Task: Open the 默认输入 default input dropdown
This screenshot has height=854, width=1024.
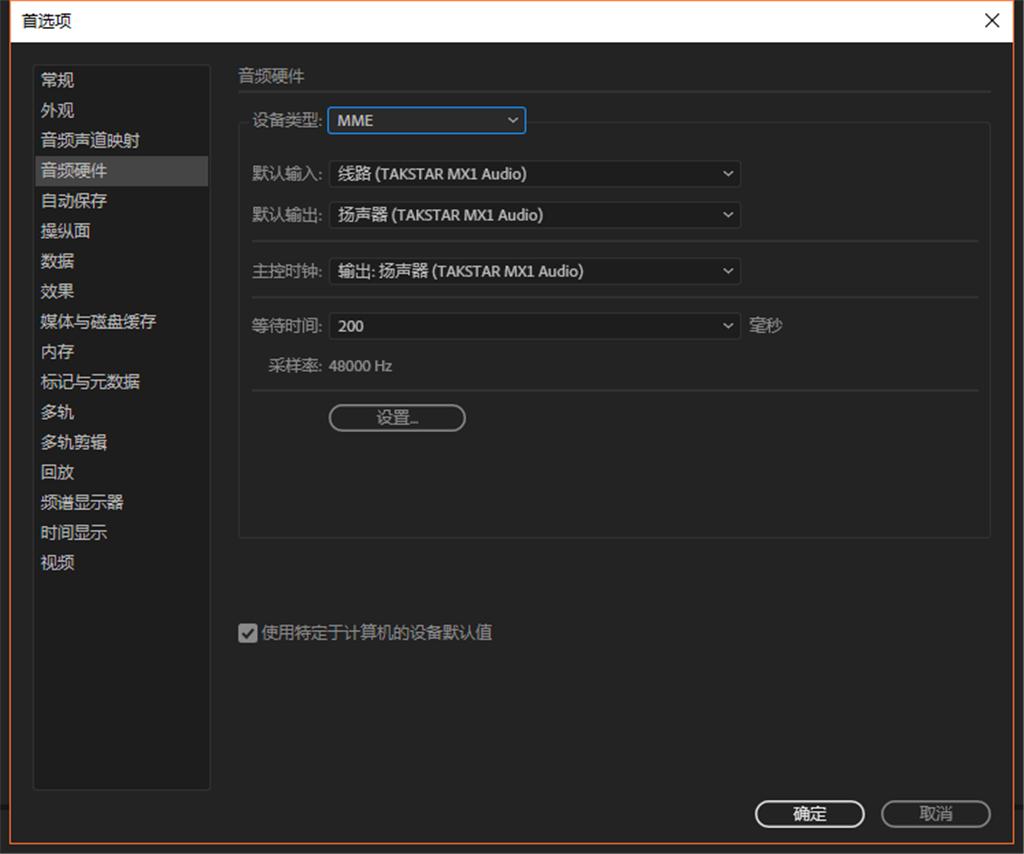Action: [x=535, y=173]
